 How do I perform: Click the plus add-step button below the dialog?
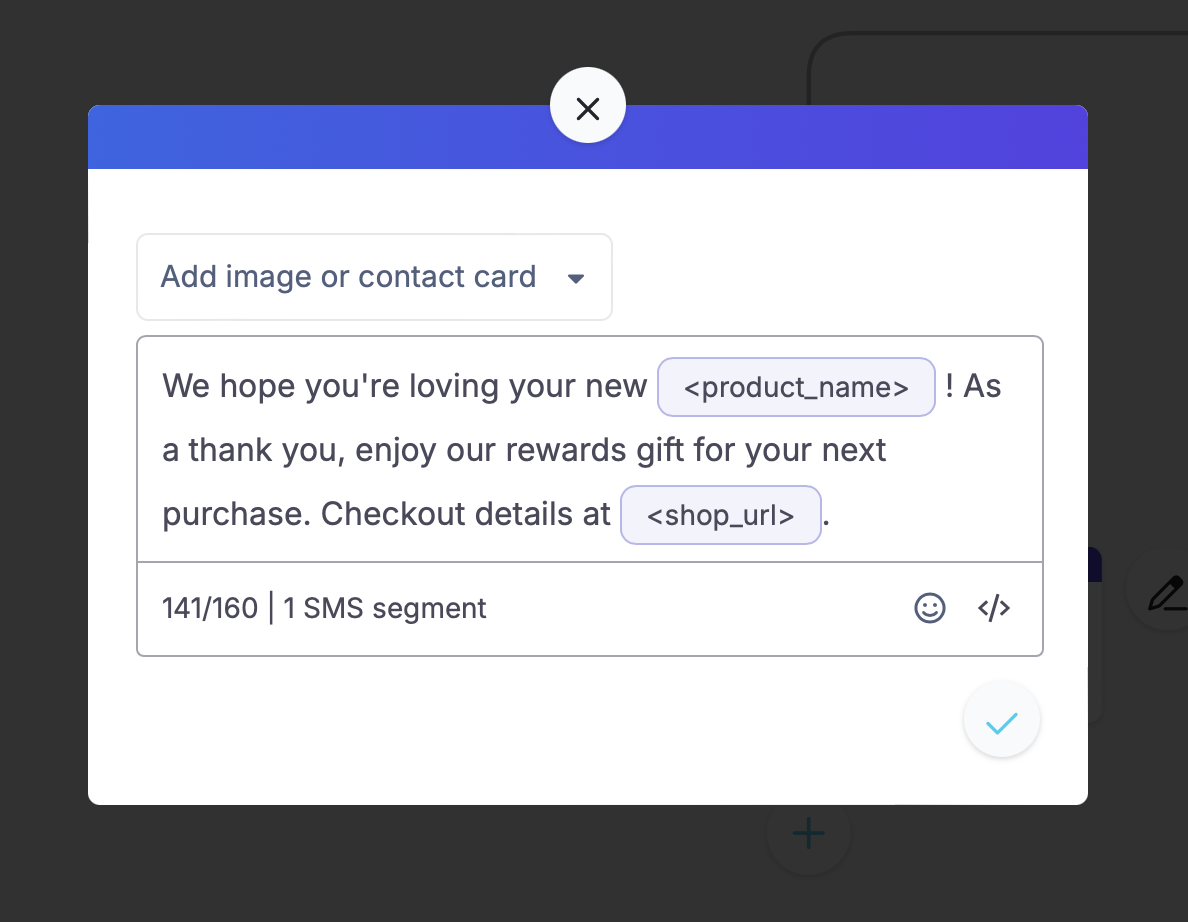[x=808, y=833]
